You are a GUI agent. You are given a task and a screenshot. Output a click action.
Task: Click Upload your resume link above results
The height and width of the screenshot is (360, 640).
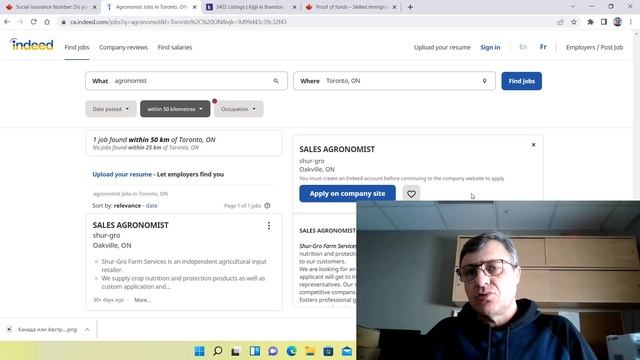(x=122, y=174)
